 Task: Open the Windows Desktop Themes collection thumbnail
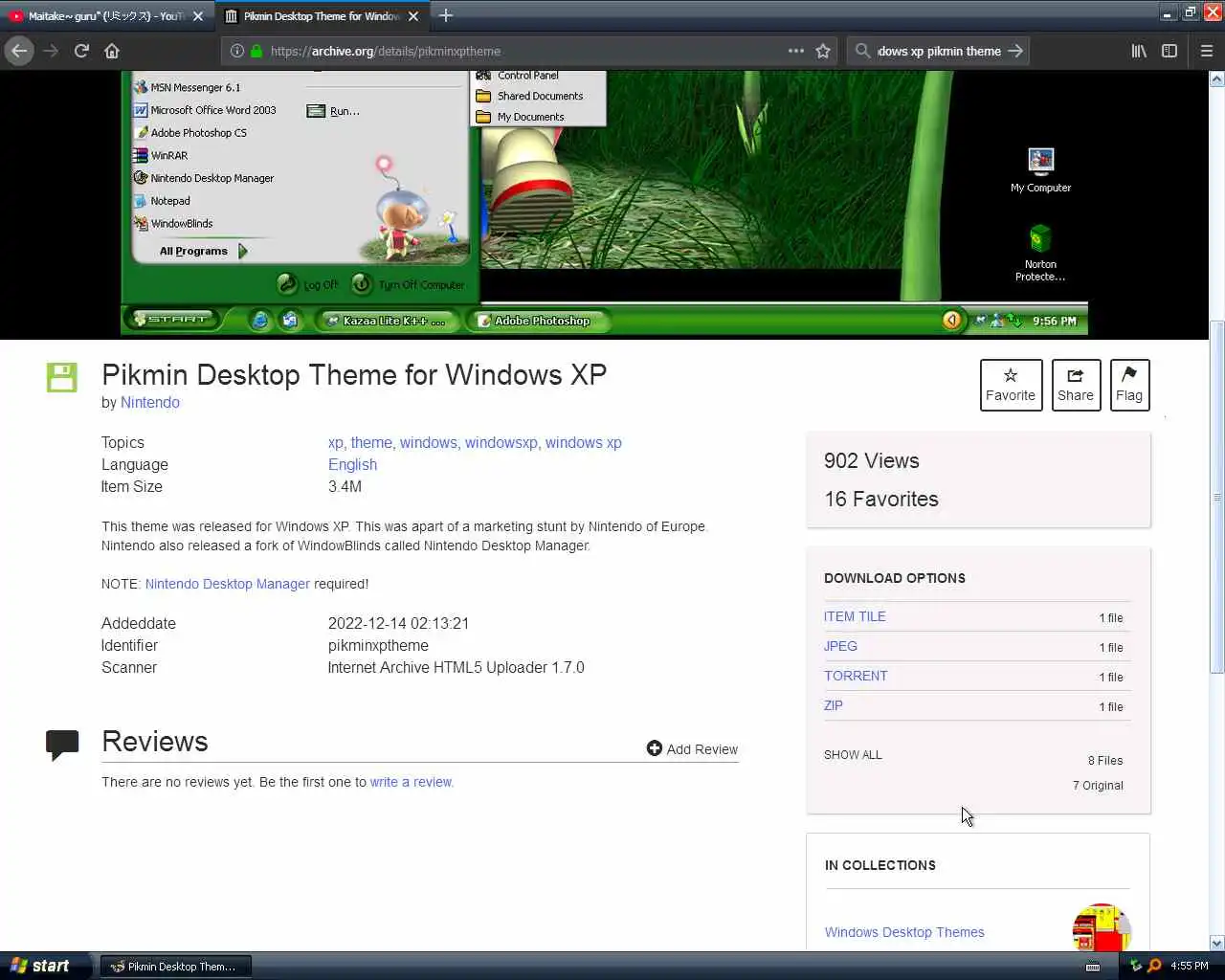1102,927
